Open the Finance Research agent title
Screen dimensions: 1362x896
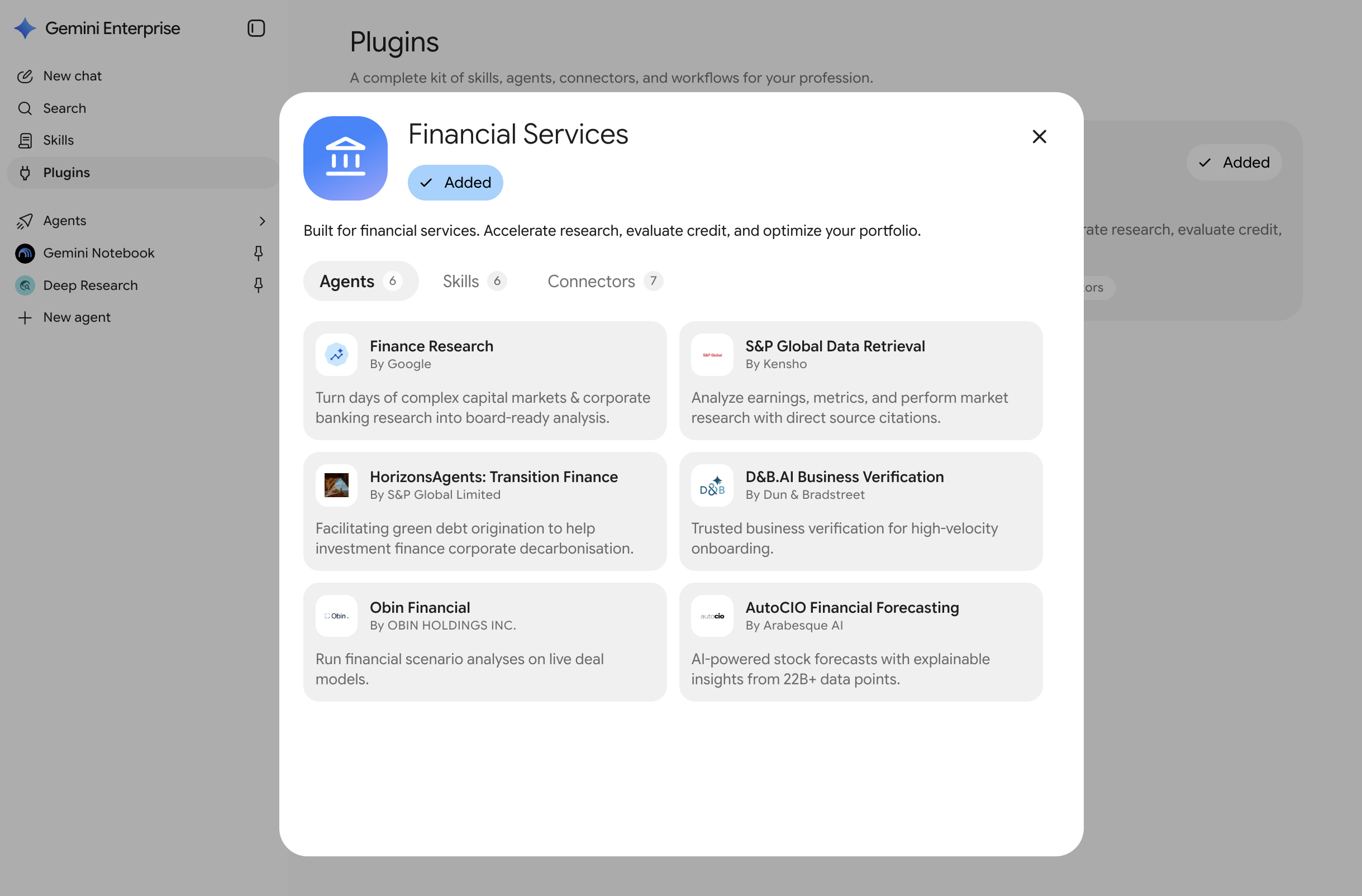[431, 346]
